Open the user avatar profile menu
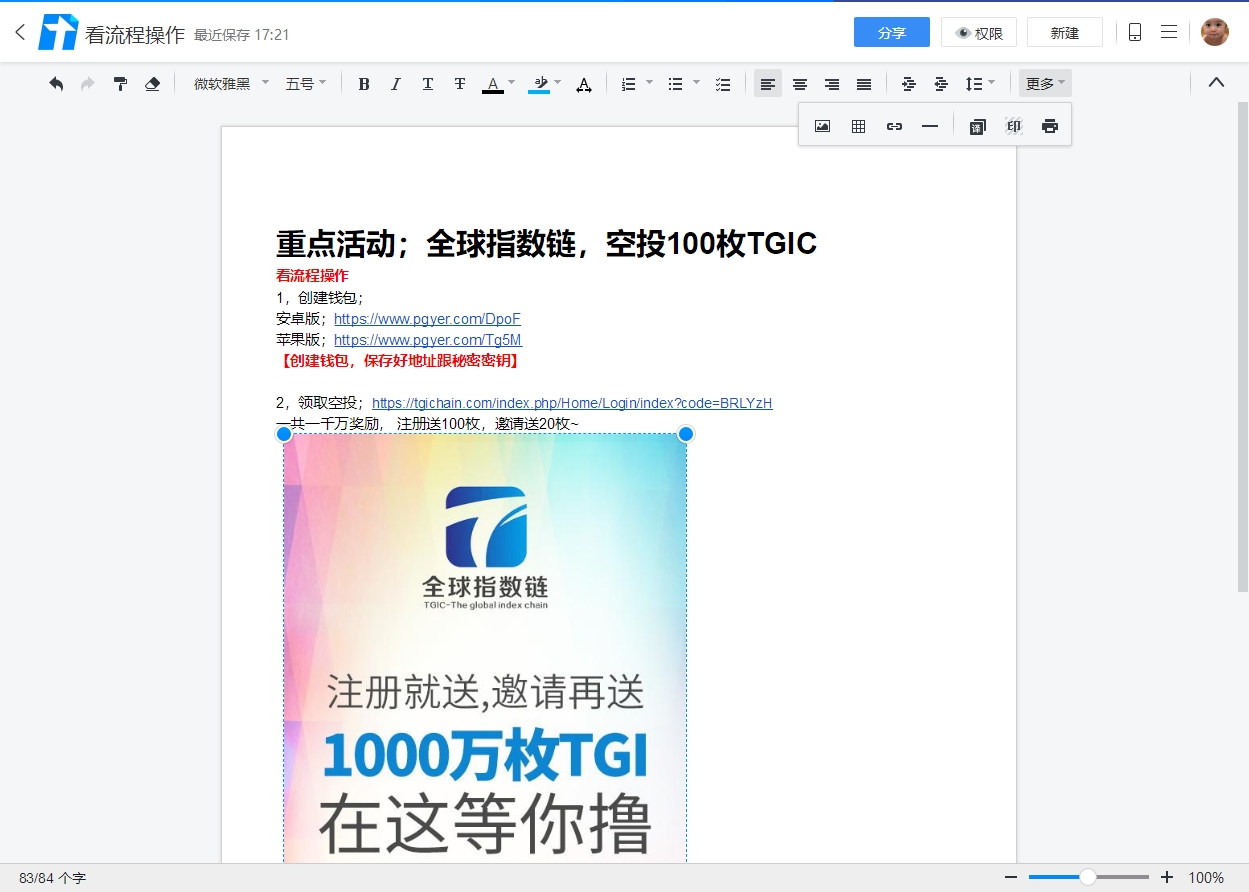This screenshot has width=1249, height=892. pyautogui.click(x=1215, y=32)
